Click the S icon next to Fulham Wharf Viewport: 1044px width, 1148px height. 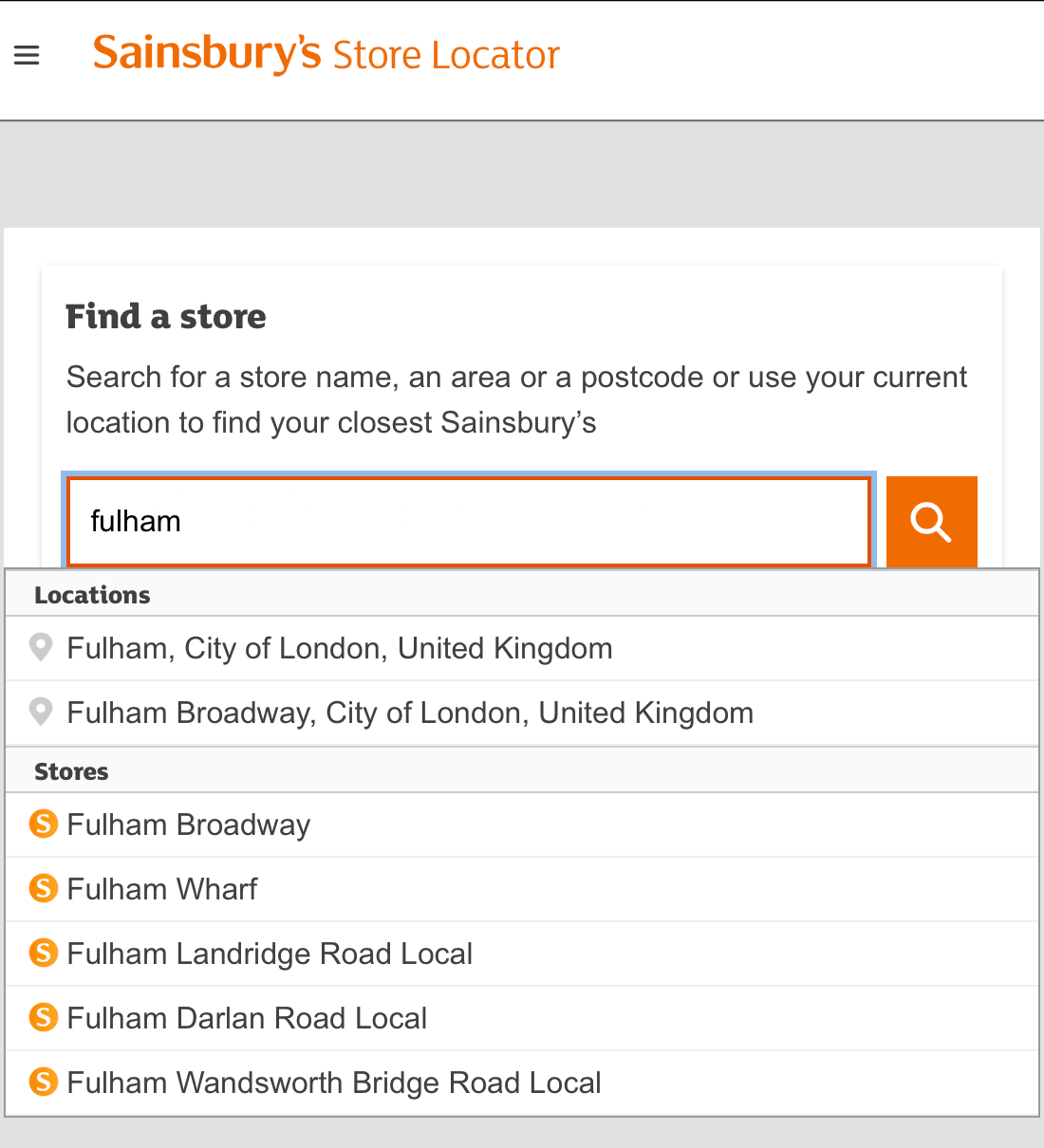(44, 887)
